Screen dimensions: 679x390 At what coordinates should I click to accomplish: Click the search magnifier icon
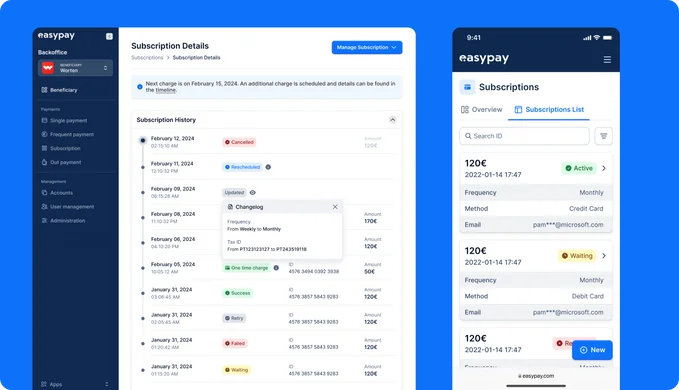pos(468,136)
